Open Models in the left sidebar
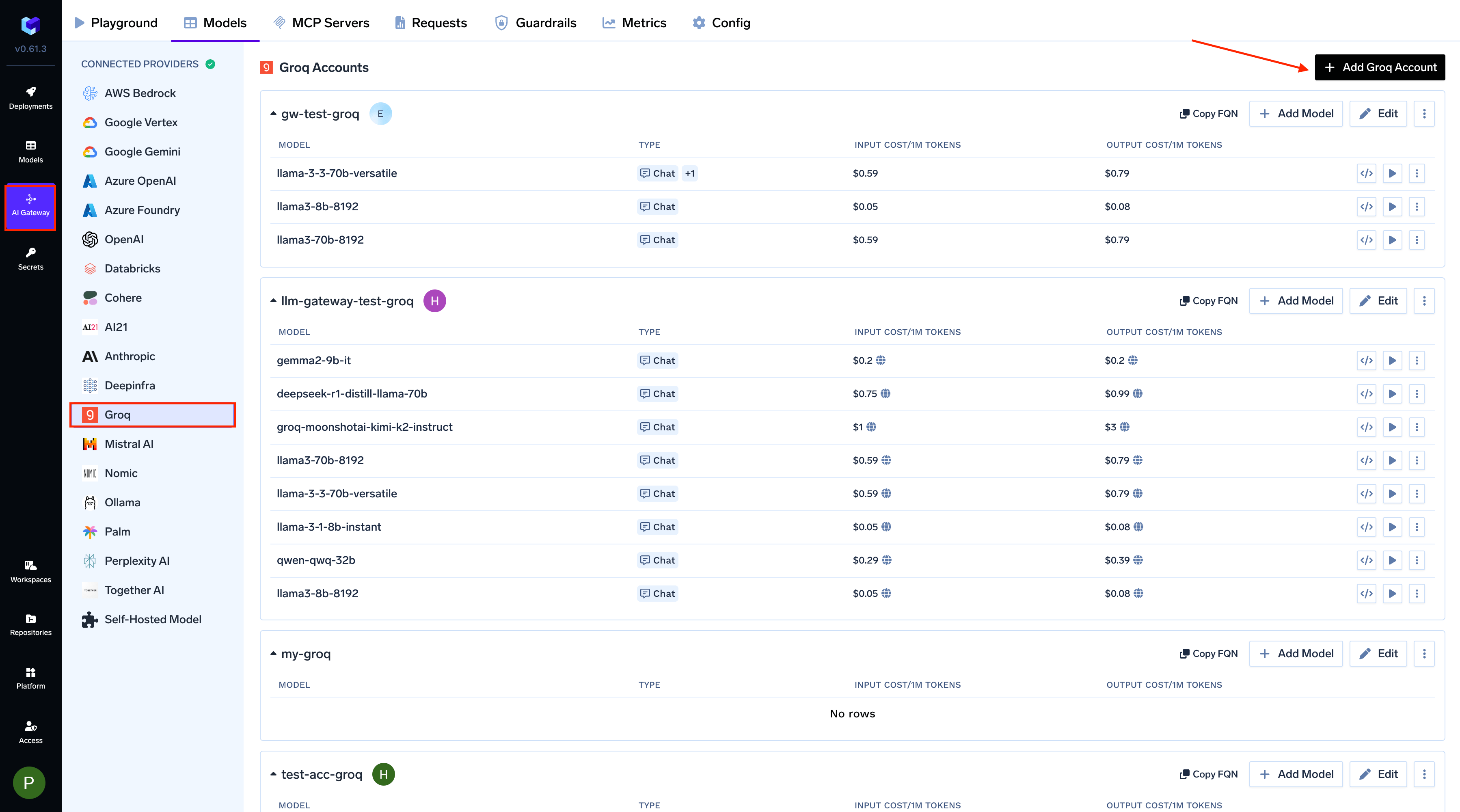The image size is (1460, 812). (30, 152)
